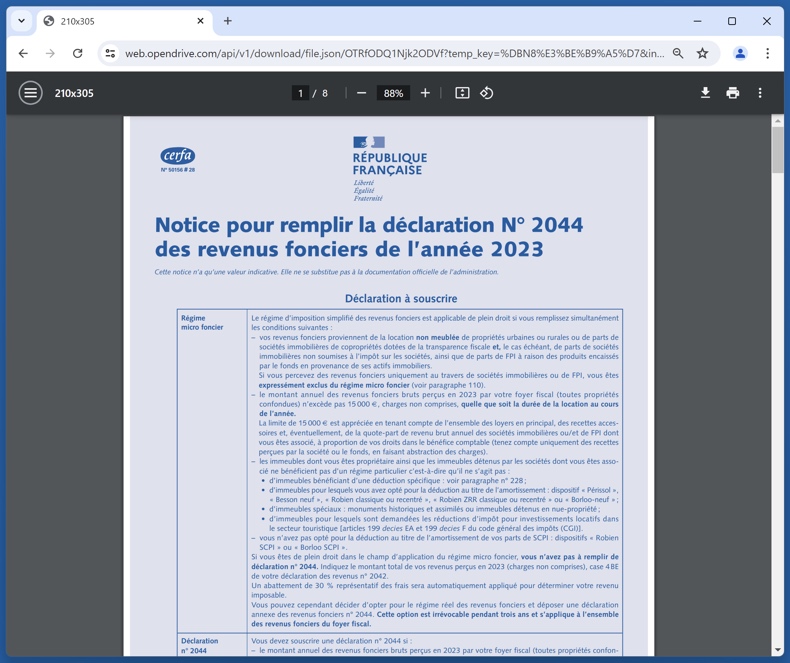The width and height of the screenshot is (790, 663).
Task: Click the 88% zoom level field
Action: point(393,93)
